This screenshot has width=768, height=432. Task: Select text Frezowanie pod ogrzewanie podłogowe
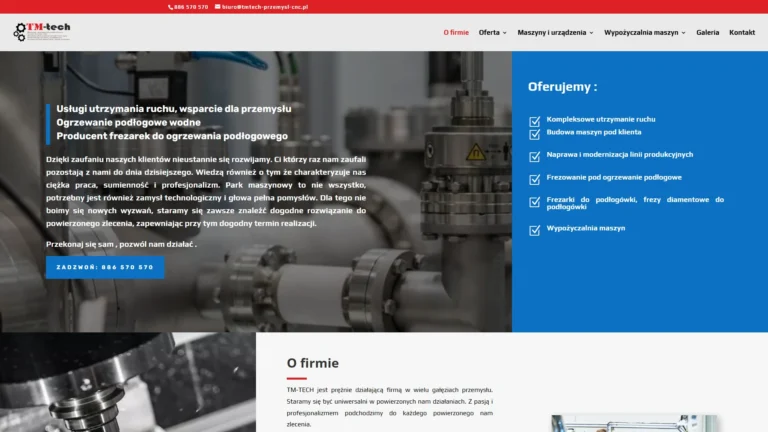point(614,177)
